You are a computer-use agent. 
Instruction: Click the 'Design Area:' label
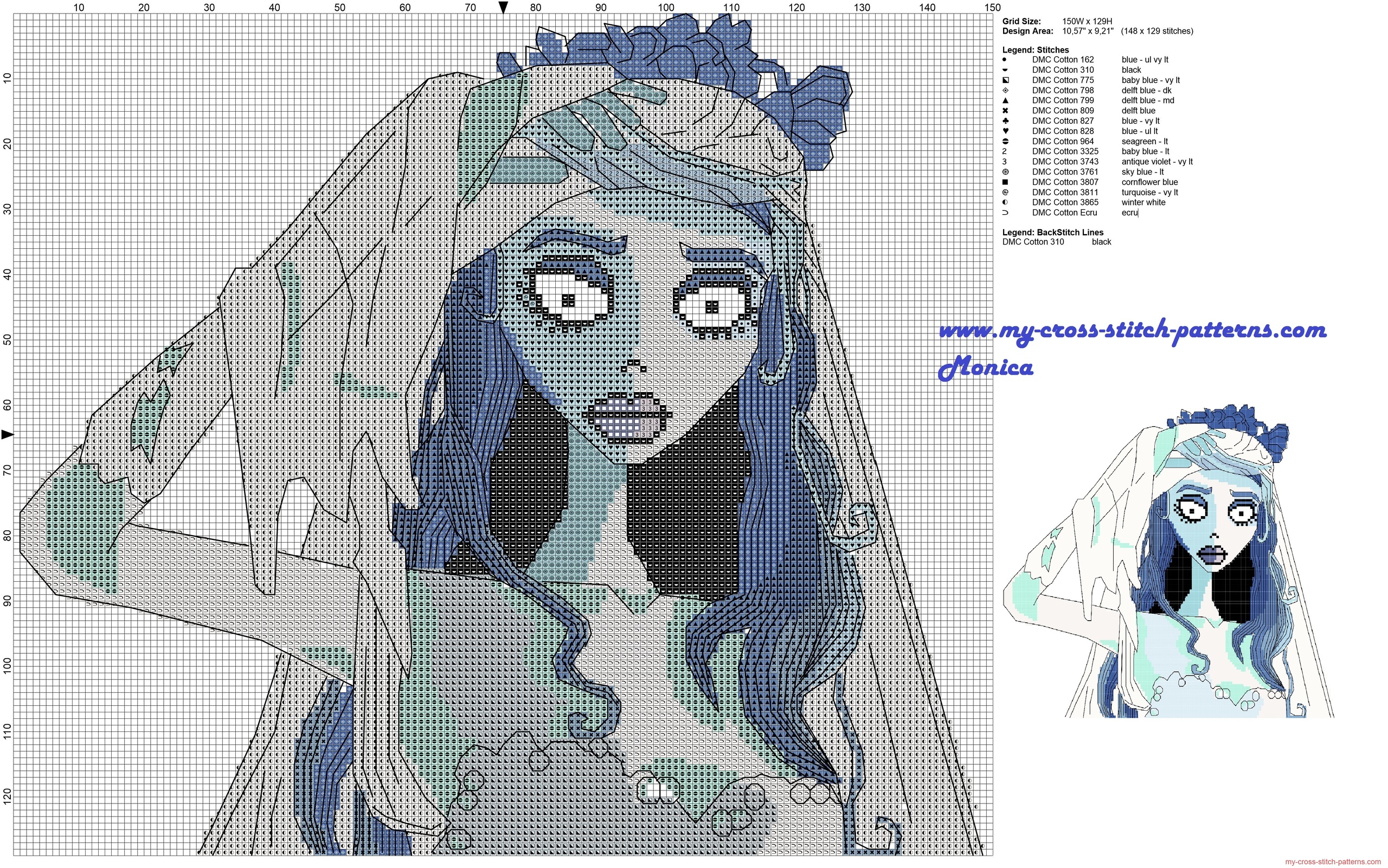[1027, 31]
